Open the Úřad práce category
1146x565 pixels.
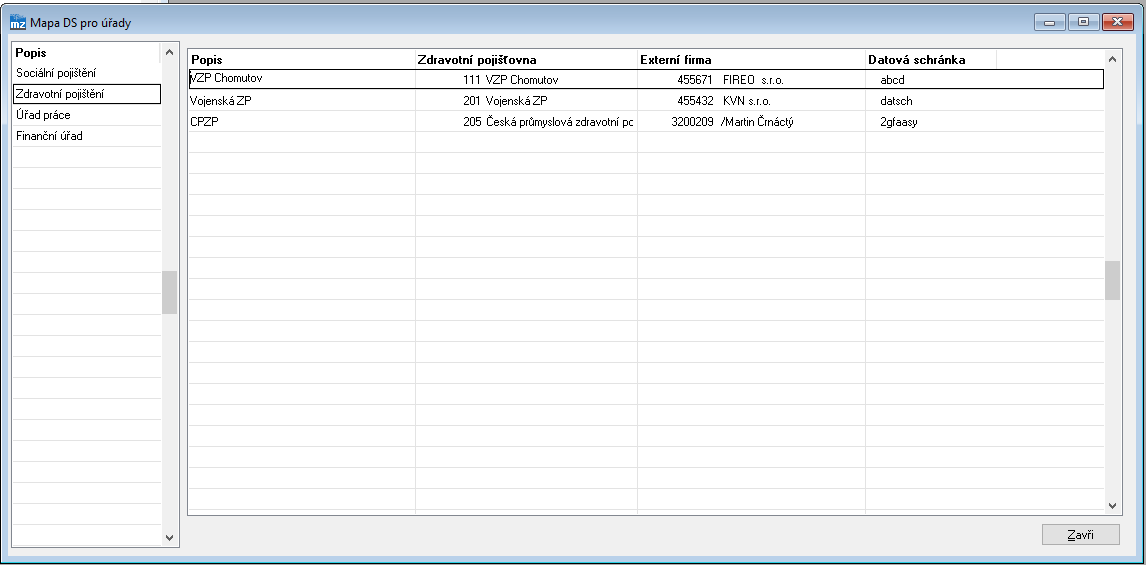[87, 115]
